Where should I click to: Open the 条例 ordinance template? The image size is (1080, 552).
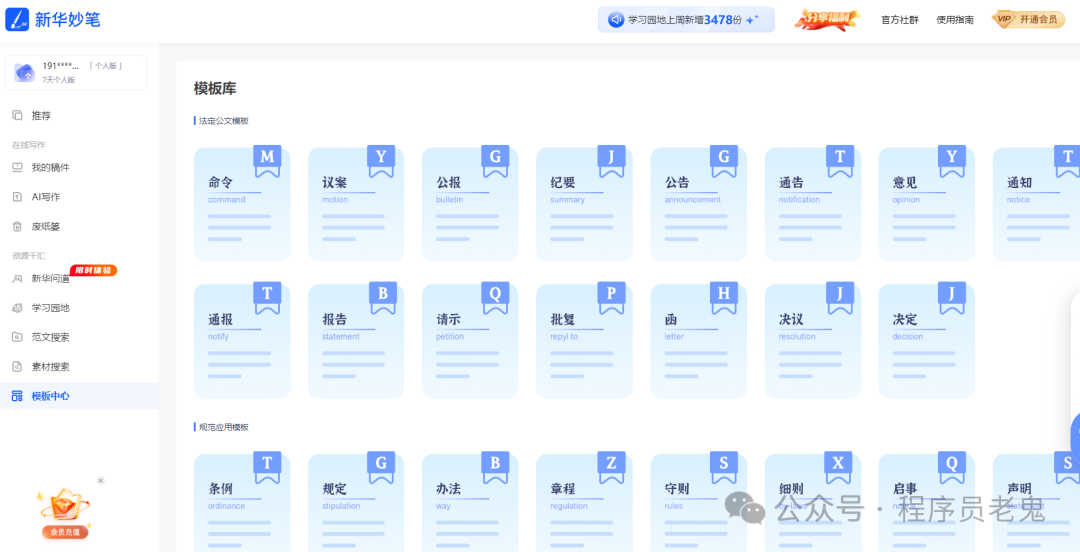point(242,503)
